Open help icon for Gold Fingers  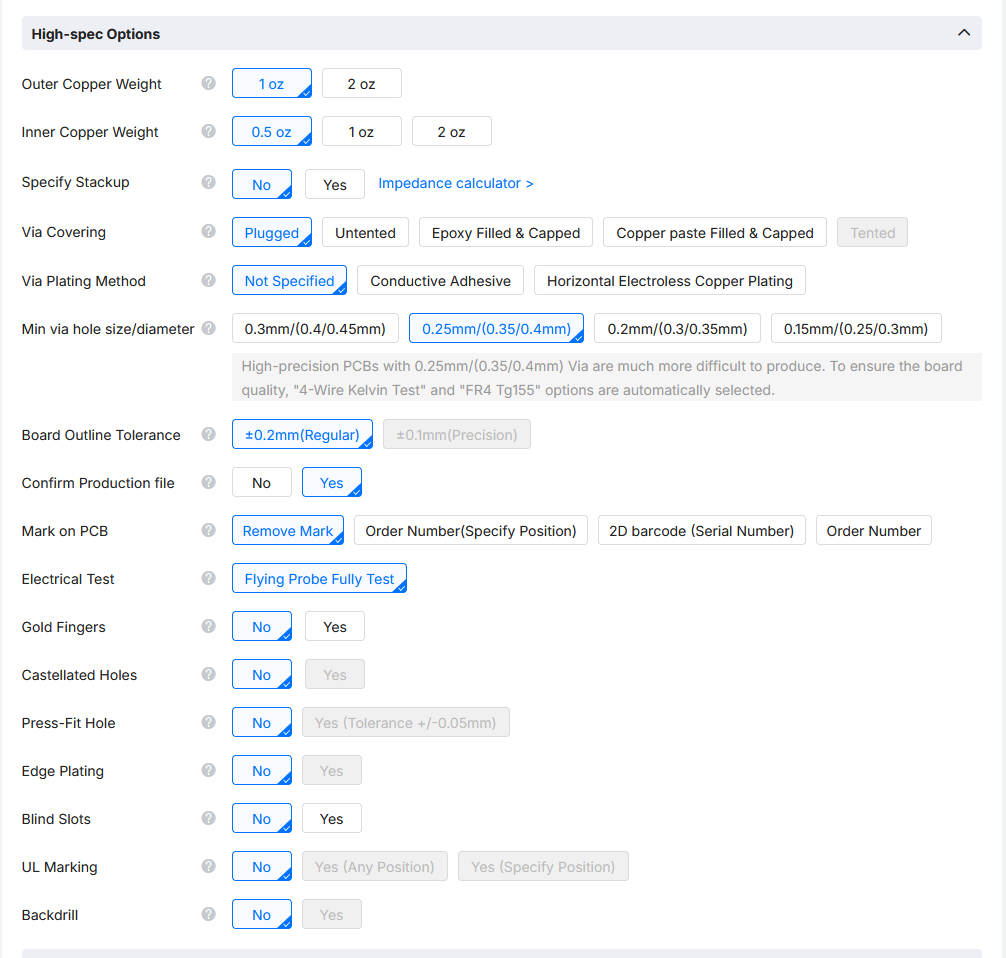coord(209,626)
